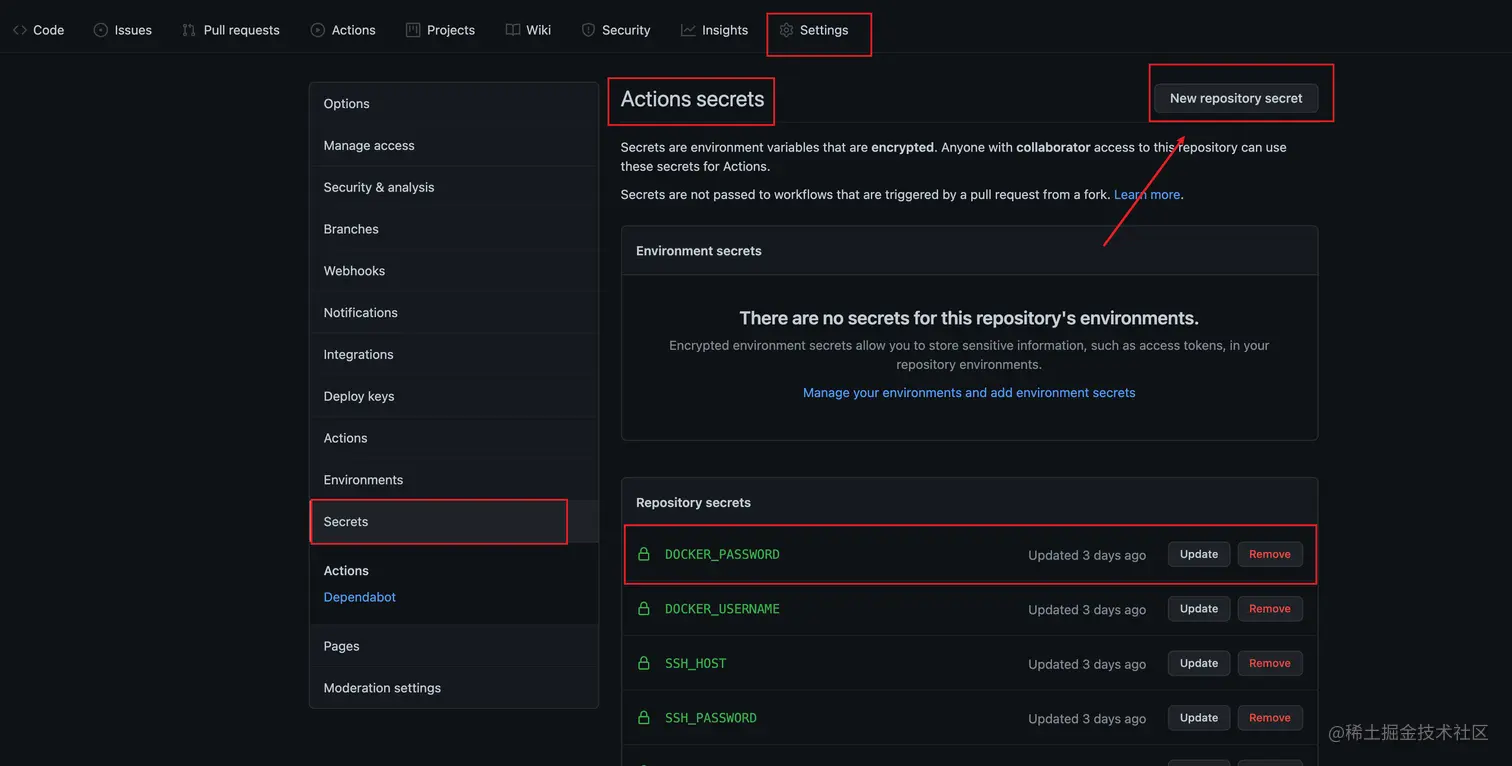Open Actions settings in the sidebar

point(454,438)
